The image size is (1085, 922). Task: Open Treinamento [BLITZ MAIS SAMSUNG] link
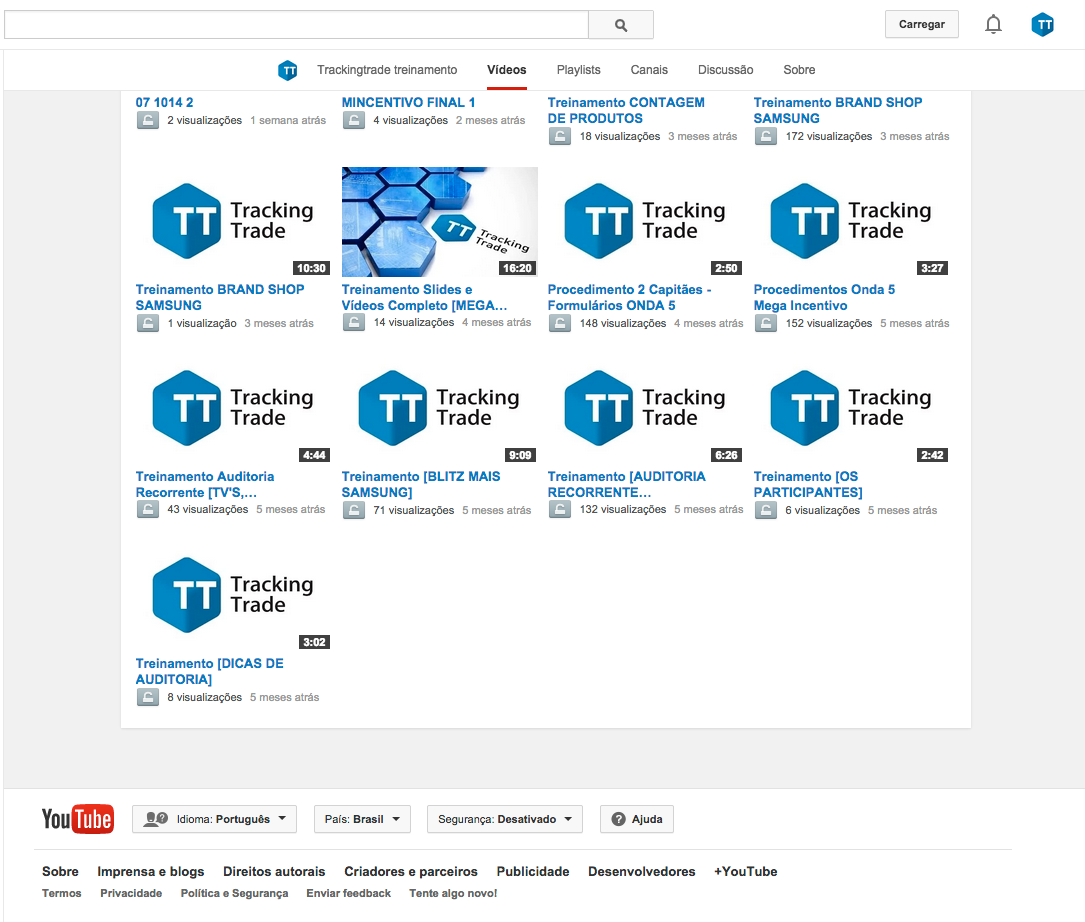(x=421, y=484)
